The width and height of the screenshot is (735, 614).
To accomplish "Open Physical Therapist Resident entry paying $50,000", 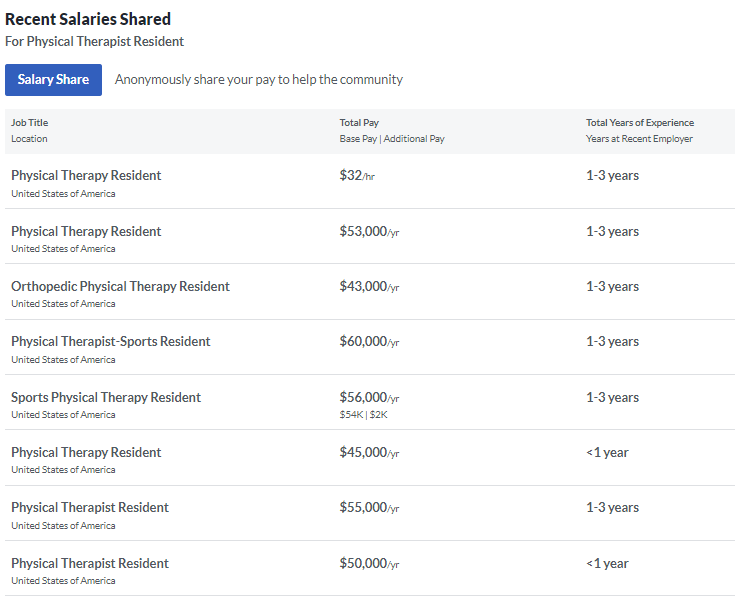I will tap(90, 563).
